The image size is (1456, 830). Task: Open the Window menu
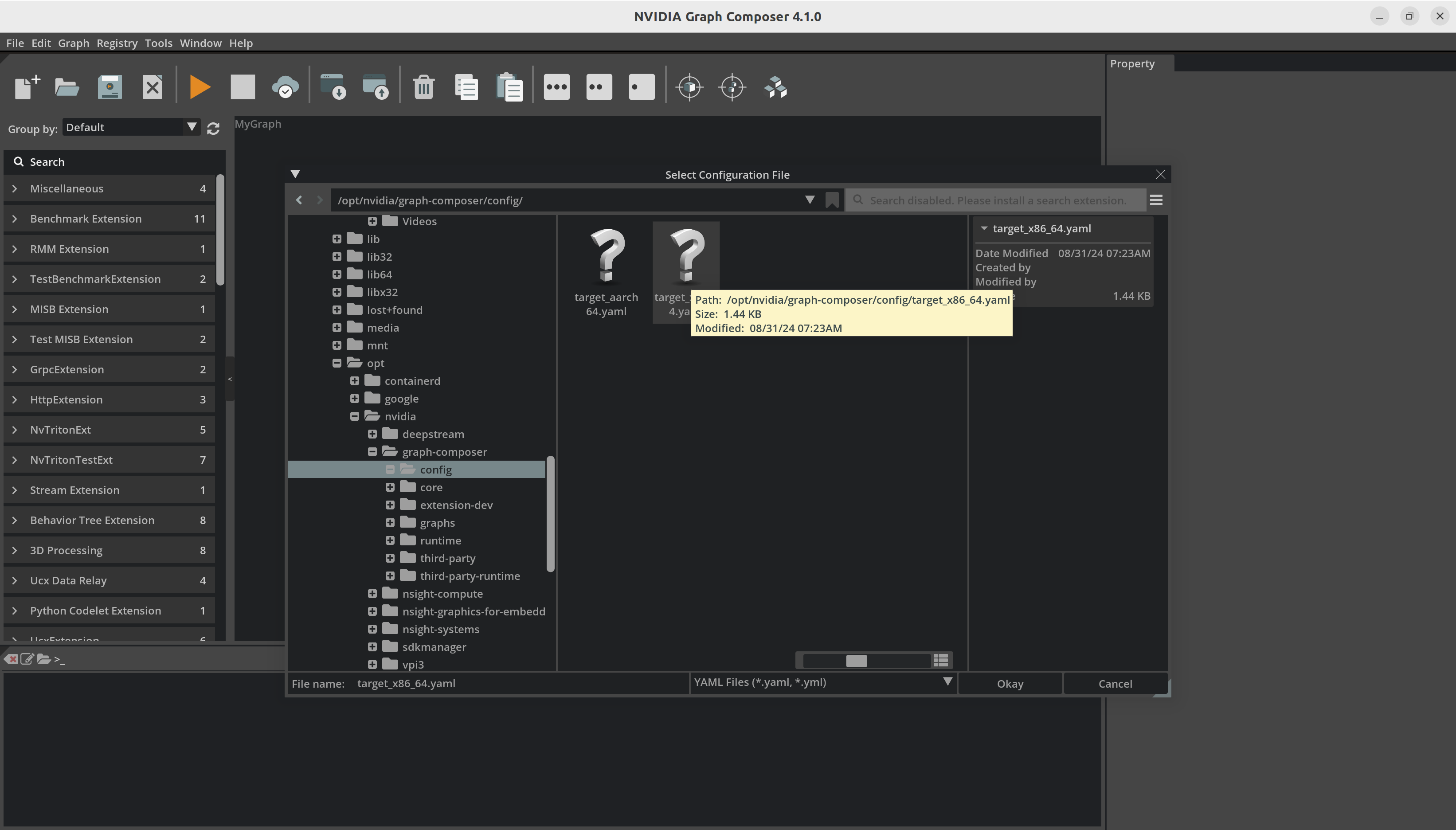tap(200, 43)
